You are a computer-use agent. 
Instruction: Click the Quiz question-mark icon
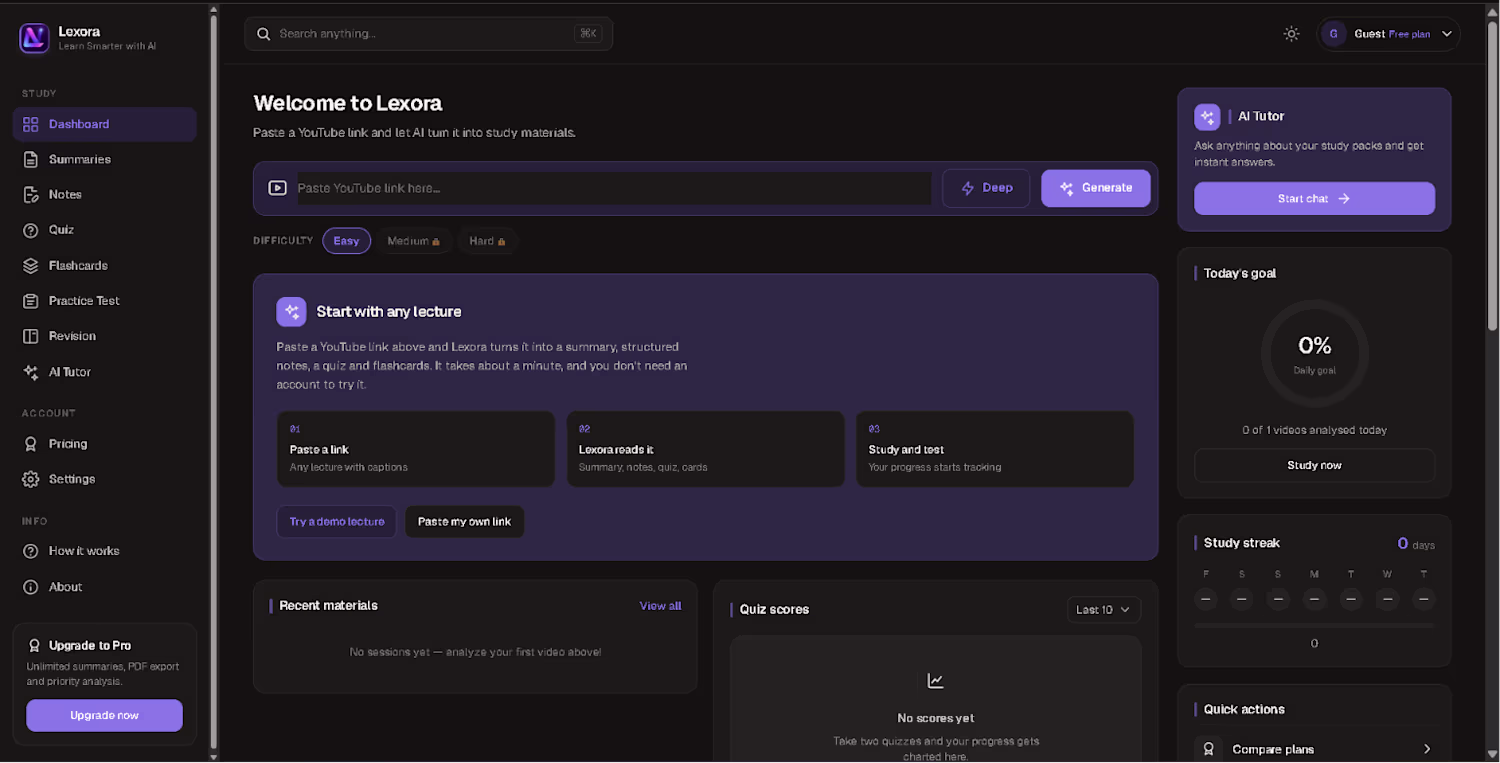tap(30, 230)
